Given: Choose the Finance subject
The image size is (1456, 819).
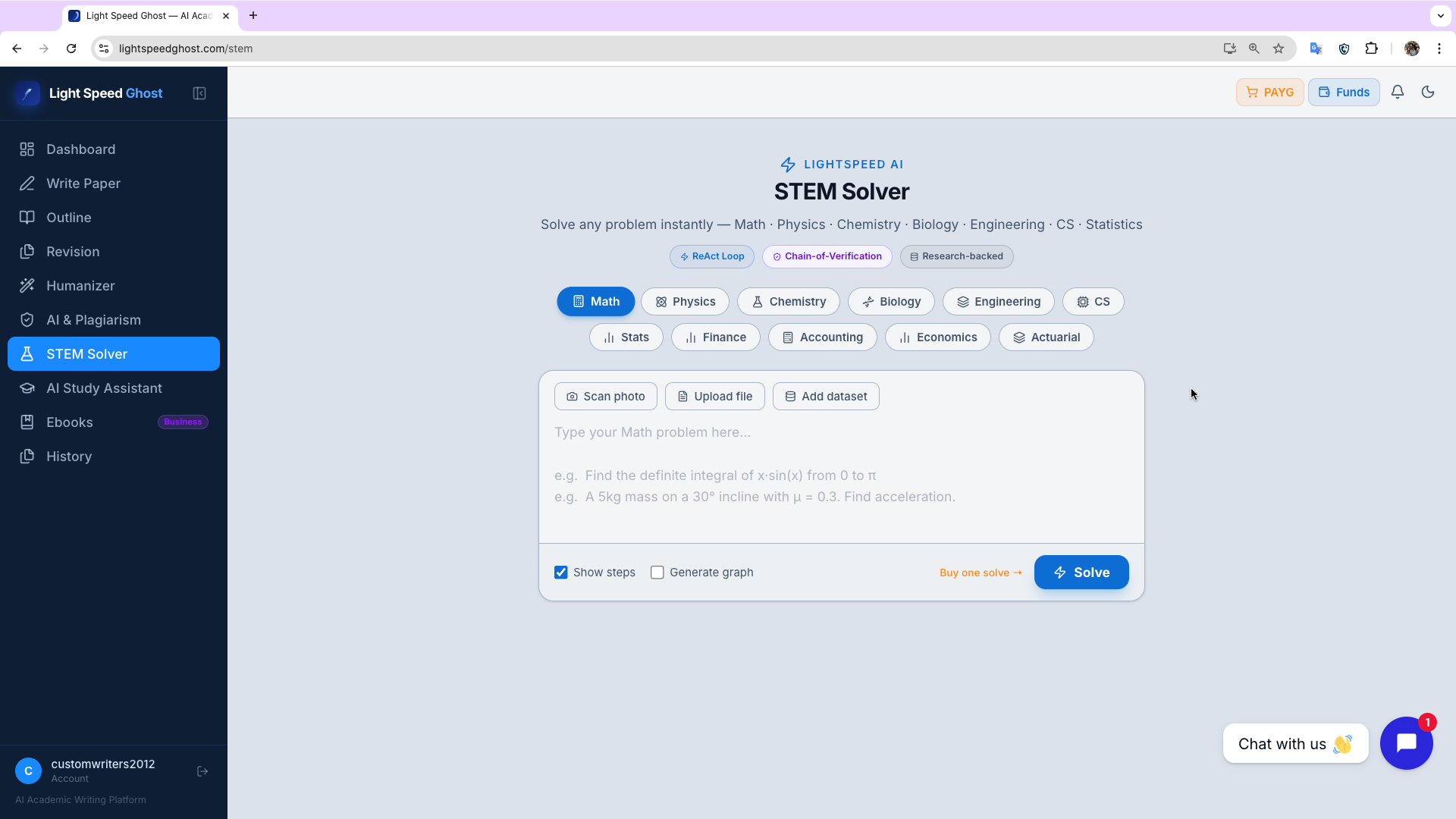Looking at the screenshot, I should [716, 337].
